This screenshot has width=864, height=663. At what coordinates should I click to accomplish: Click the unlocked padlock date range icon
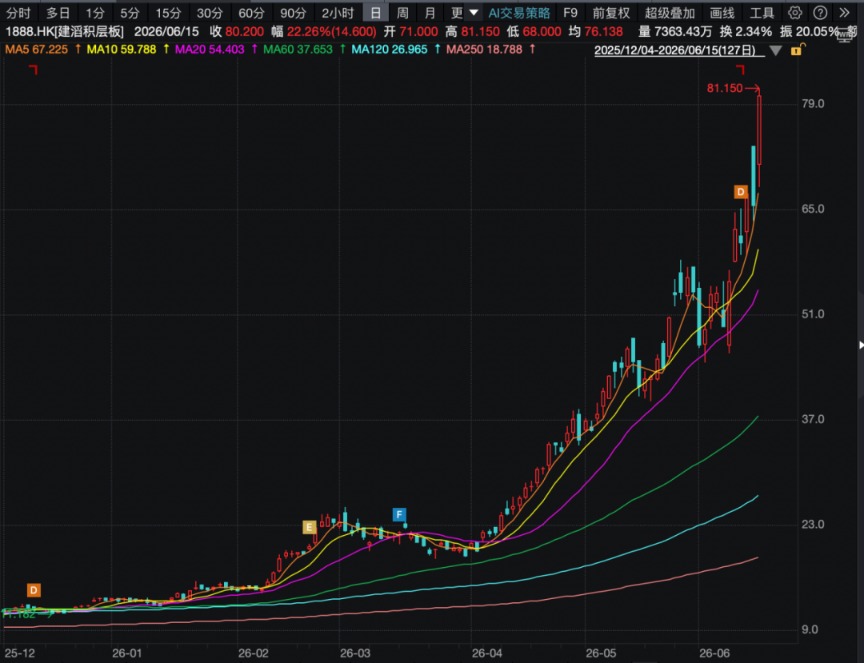click(x=797, y=50)
